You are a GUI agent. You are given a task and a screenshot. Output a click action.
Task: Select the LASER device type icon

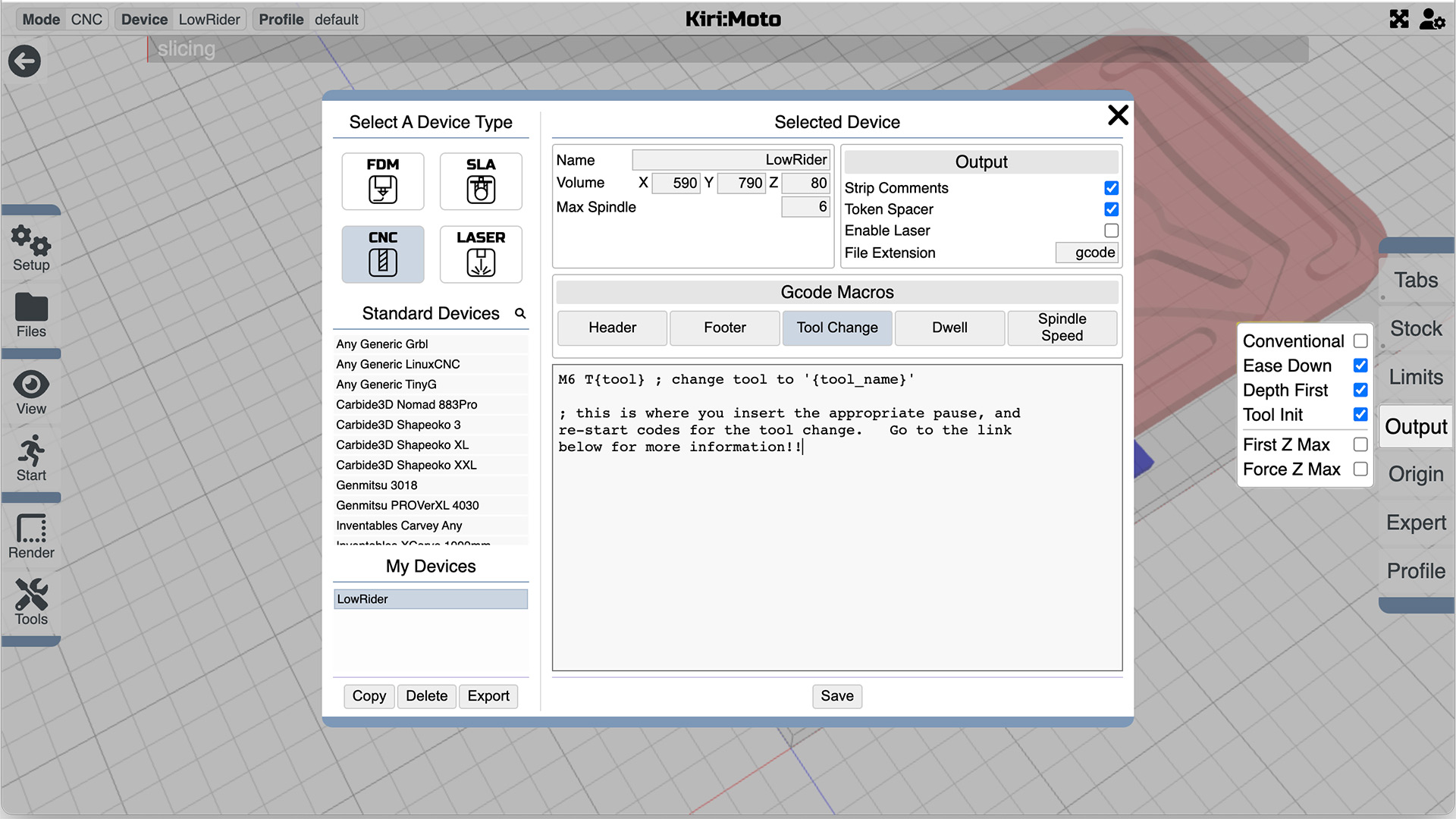[481, 254]
